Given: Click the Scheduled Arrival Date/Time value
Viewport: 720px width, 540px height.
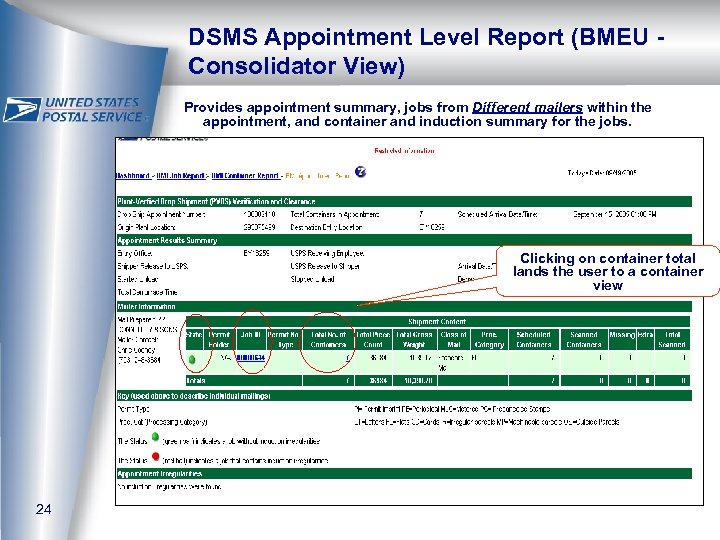Looking at the screenshot, I should pos(614,214).
